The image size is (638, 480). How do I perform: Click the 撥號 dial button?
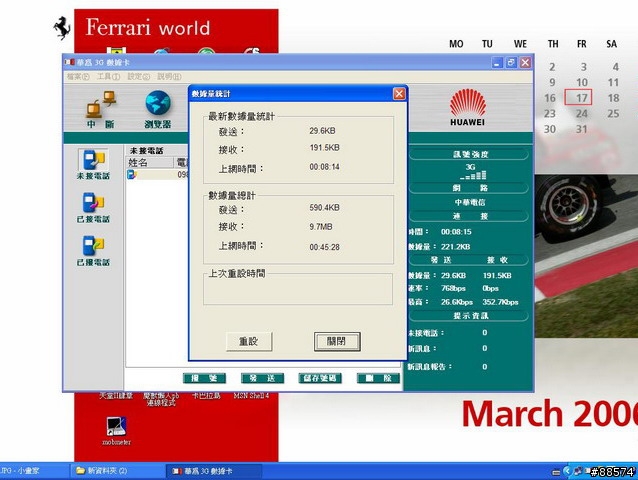tap(204, 378)
